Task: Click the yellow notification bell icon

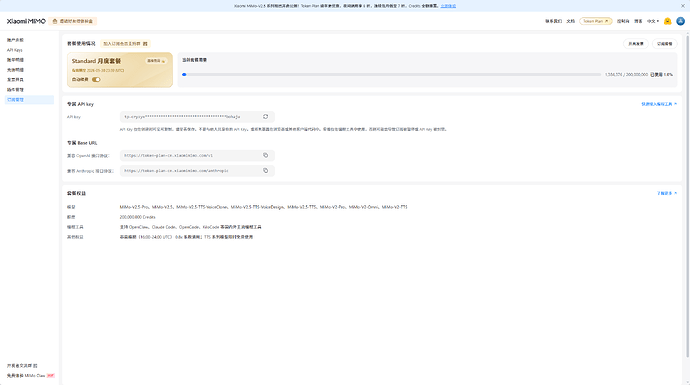Action: click(668, 21)
